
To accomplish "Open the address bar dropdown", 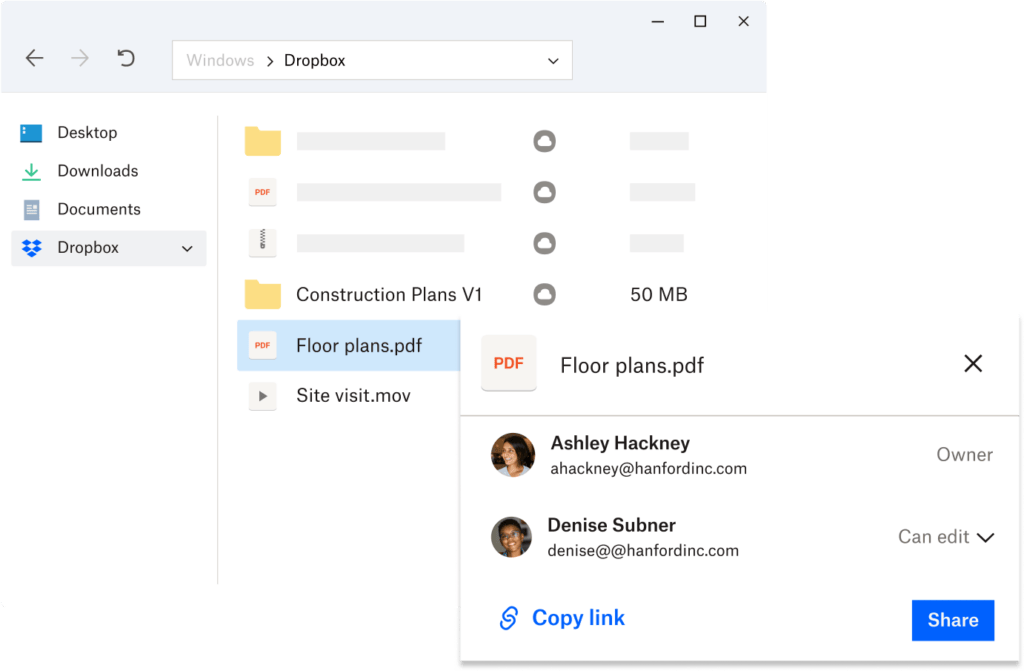I will (553, 60).
